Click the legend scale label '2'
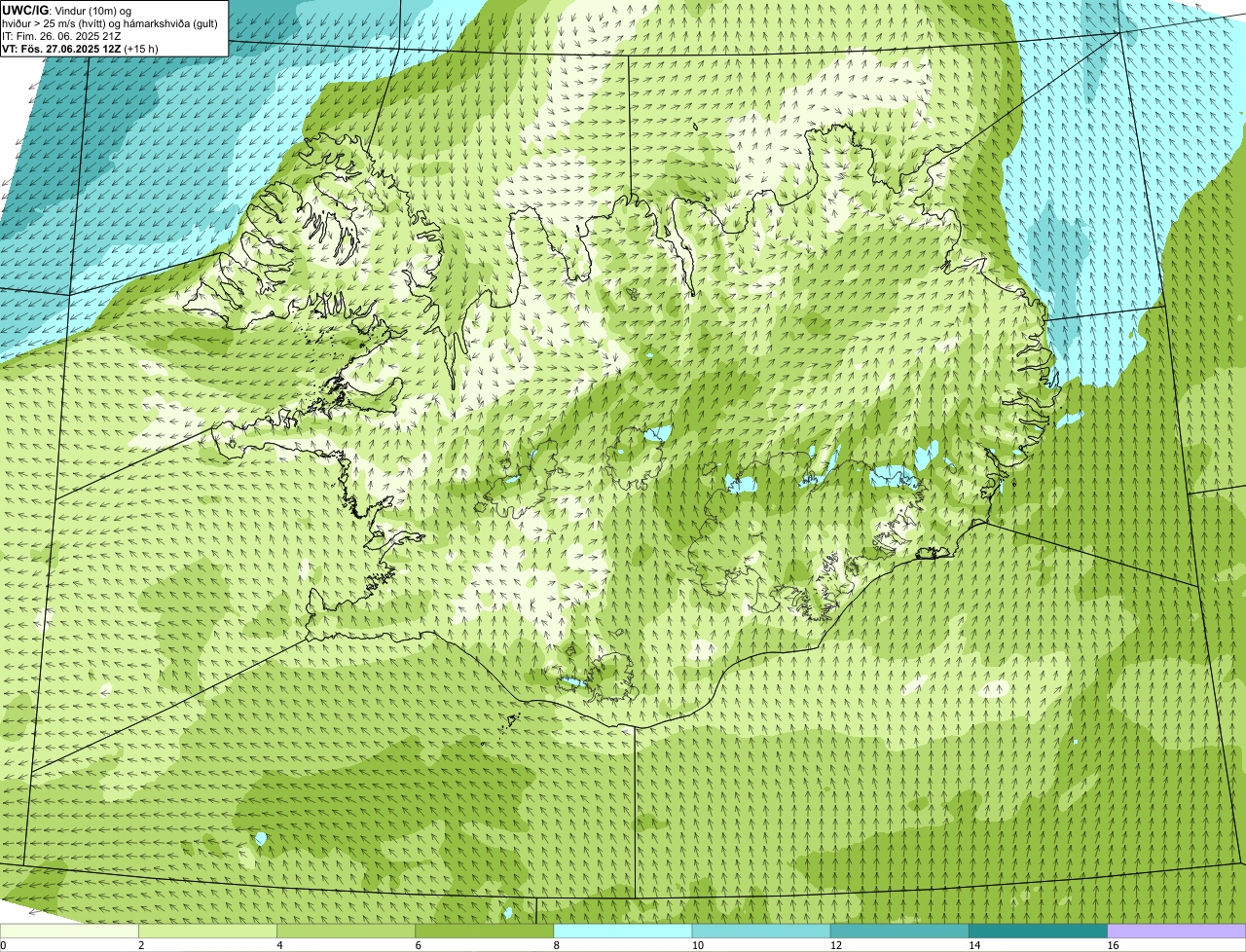1246x952 pixels. point(141,945)
